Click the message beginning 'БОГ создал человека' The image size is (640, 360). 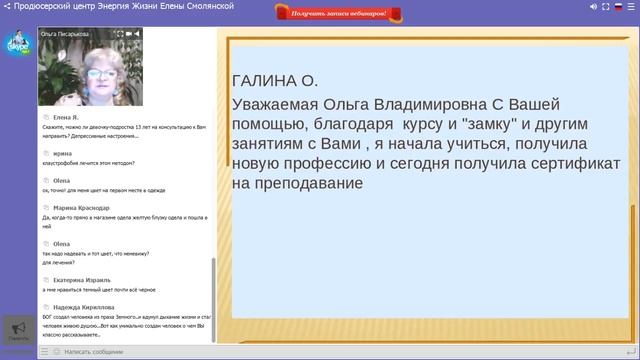click(127, 326)
